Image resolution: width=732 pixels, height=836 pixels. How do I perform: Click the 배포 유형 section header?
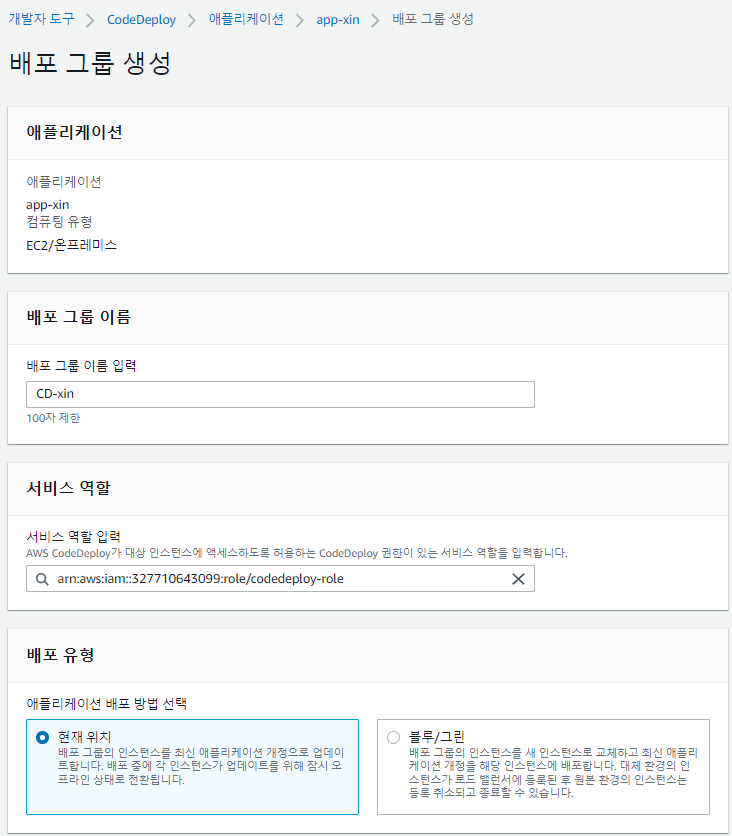point(60,655)
